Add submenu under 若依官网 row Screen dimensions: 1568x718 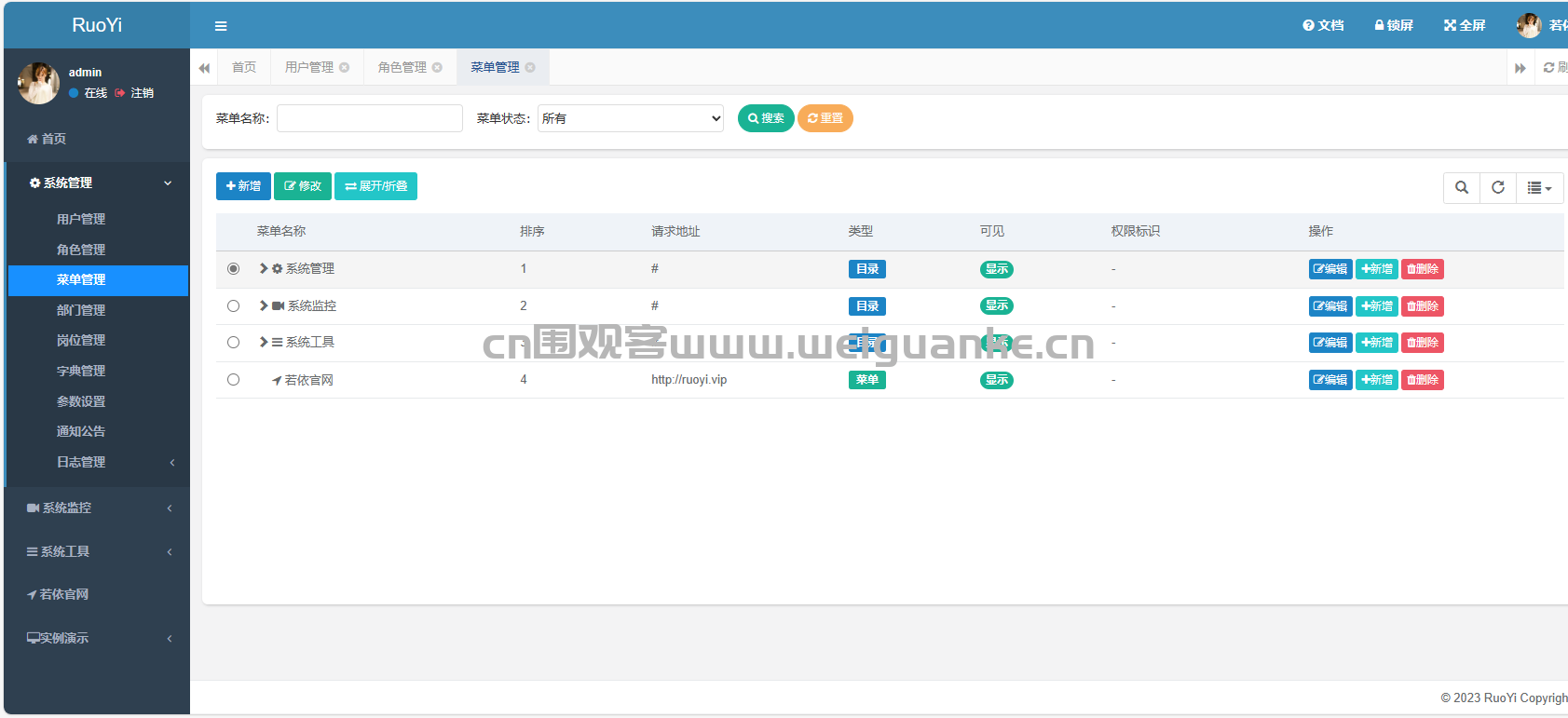(x=1377, y=380)
